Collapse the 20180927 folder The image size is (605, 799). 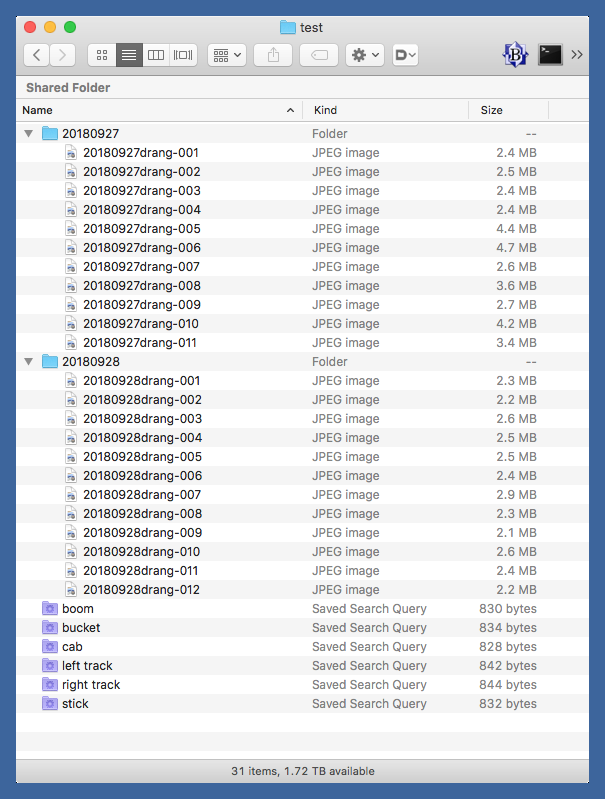pos(28,134)
